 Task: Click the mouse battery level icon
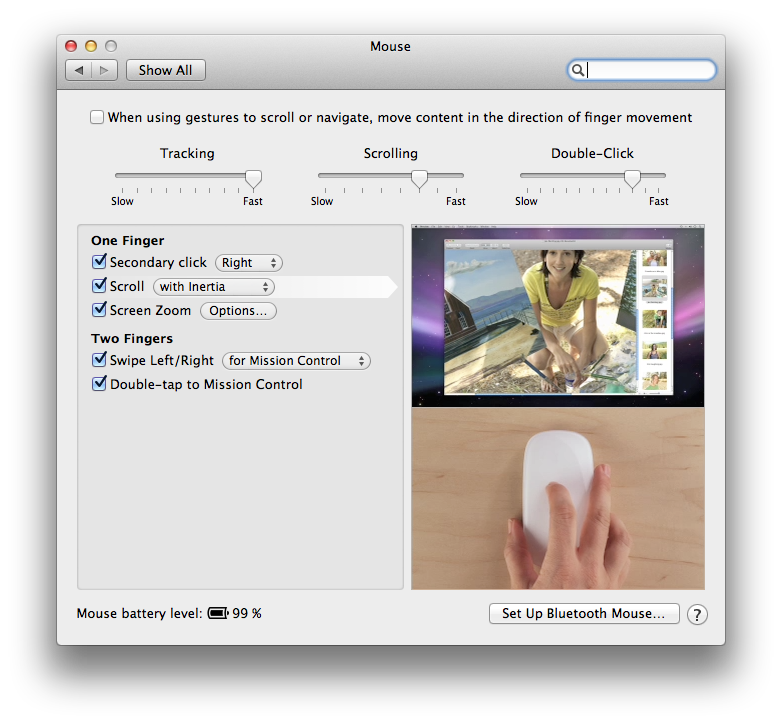pyautogui.click(x=218, y=613)
